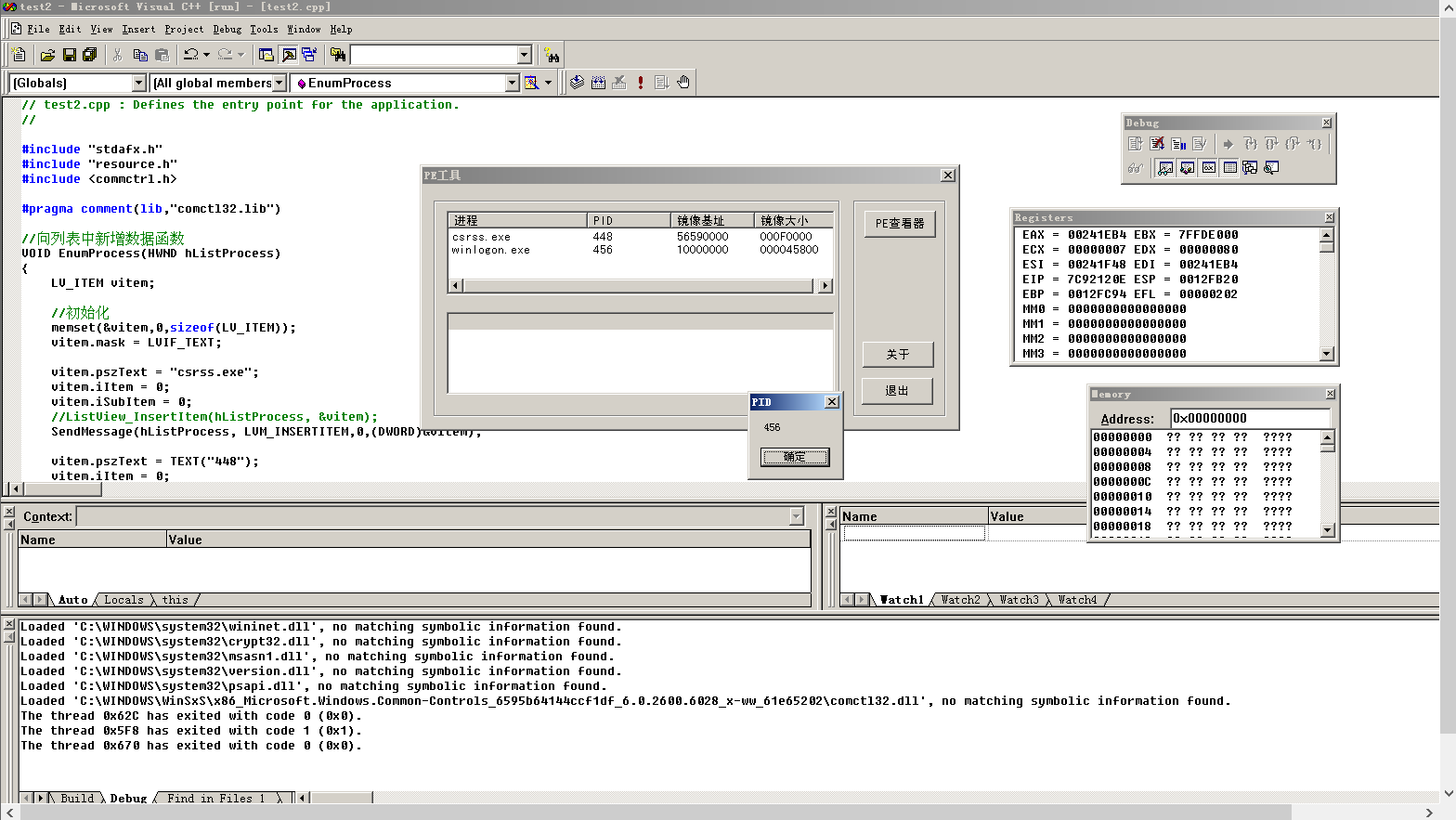
Task: Toggle the Variables window in Debug toolbar
Action: point(1187,167)
